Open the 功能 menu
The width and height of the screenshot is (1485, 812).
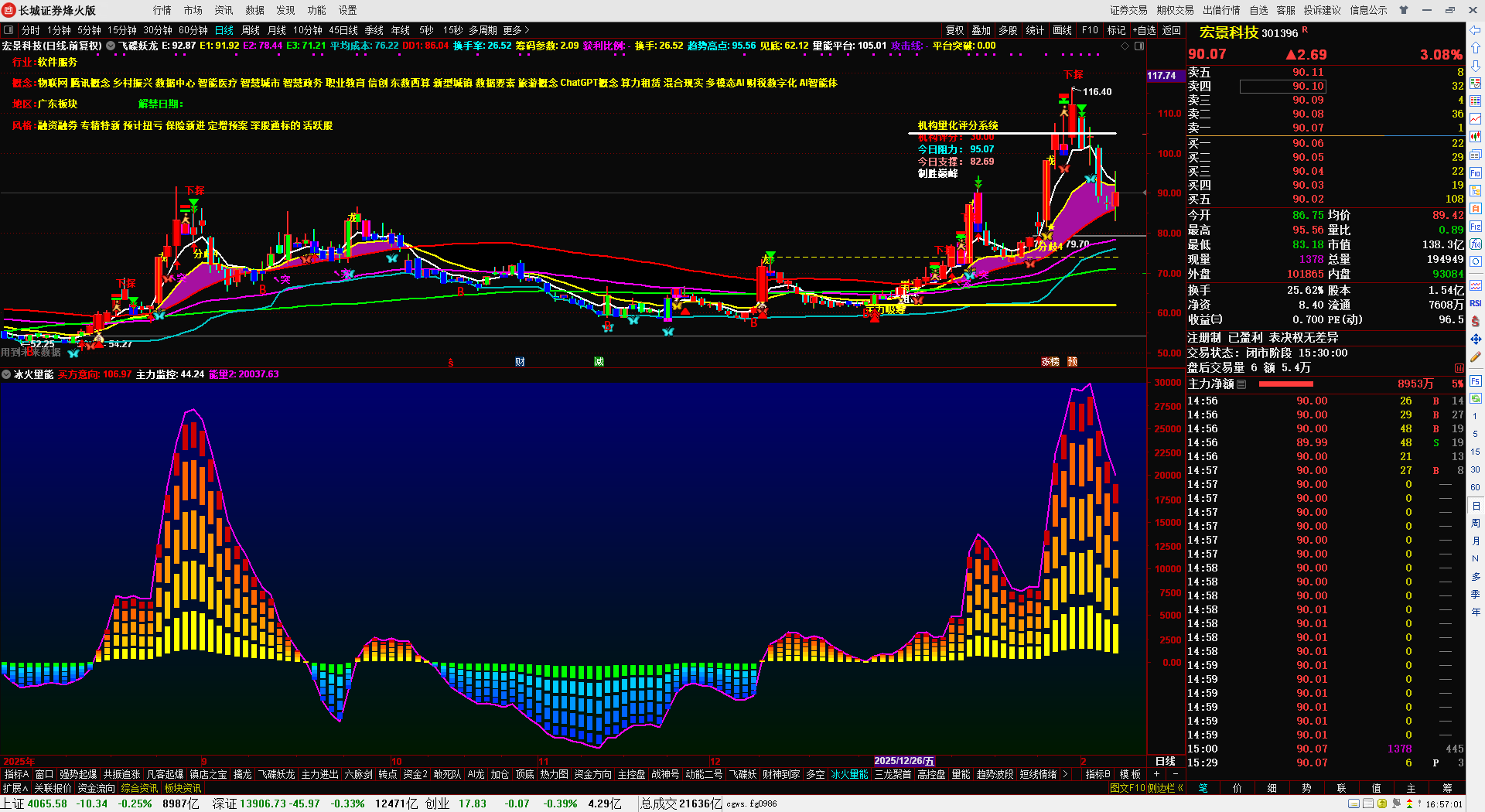tap(317, 10)
